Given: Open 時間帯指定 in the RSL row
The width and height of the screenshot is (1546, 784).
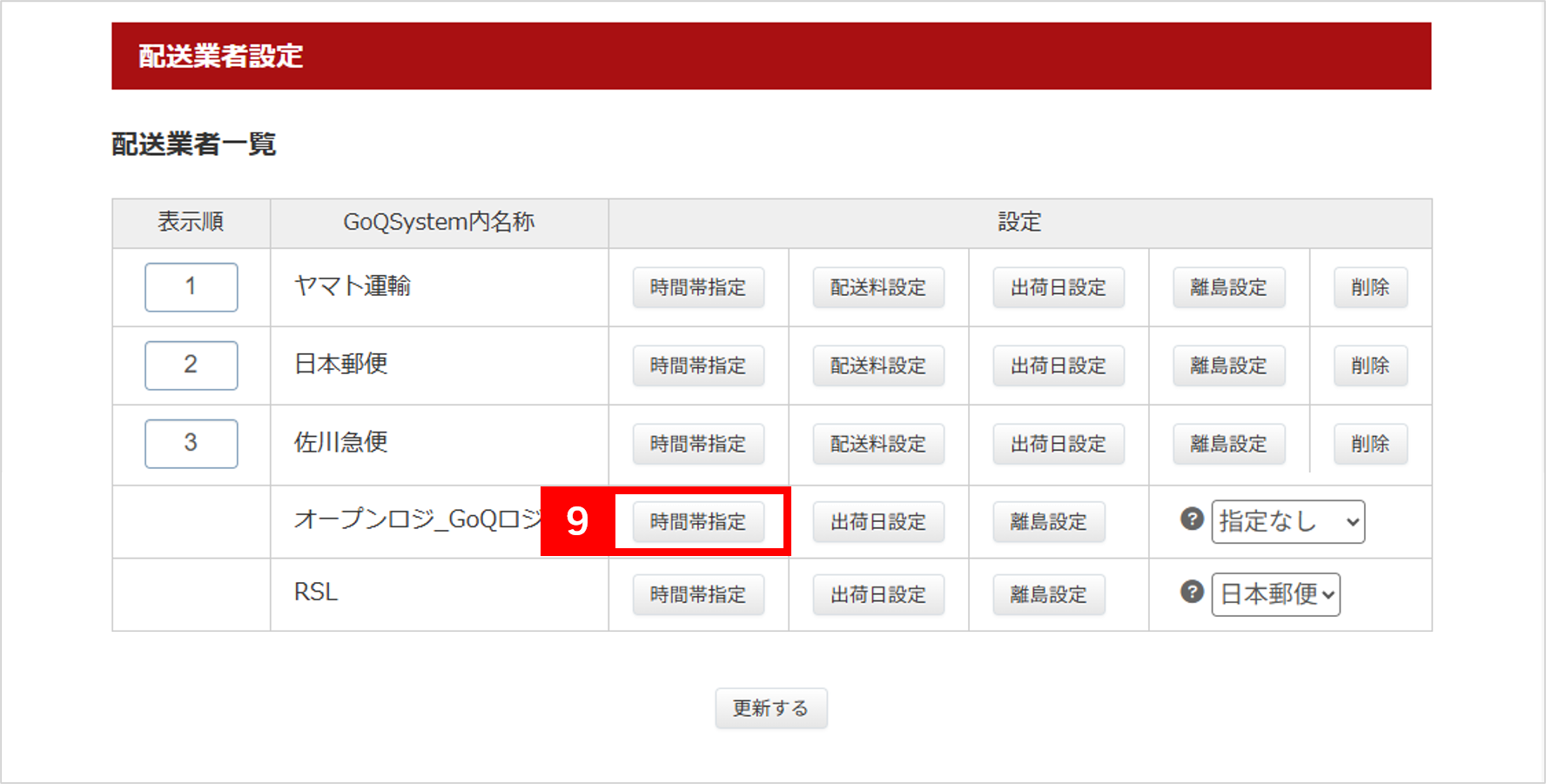Looking at the screenshot, I should [698, 595].
